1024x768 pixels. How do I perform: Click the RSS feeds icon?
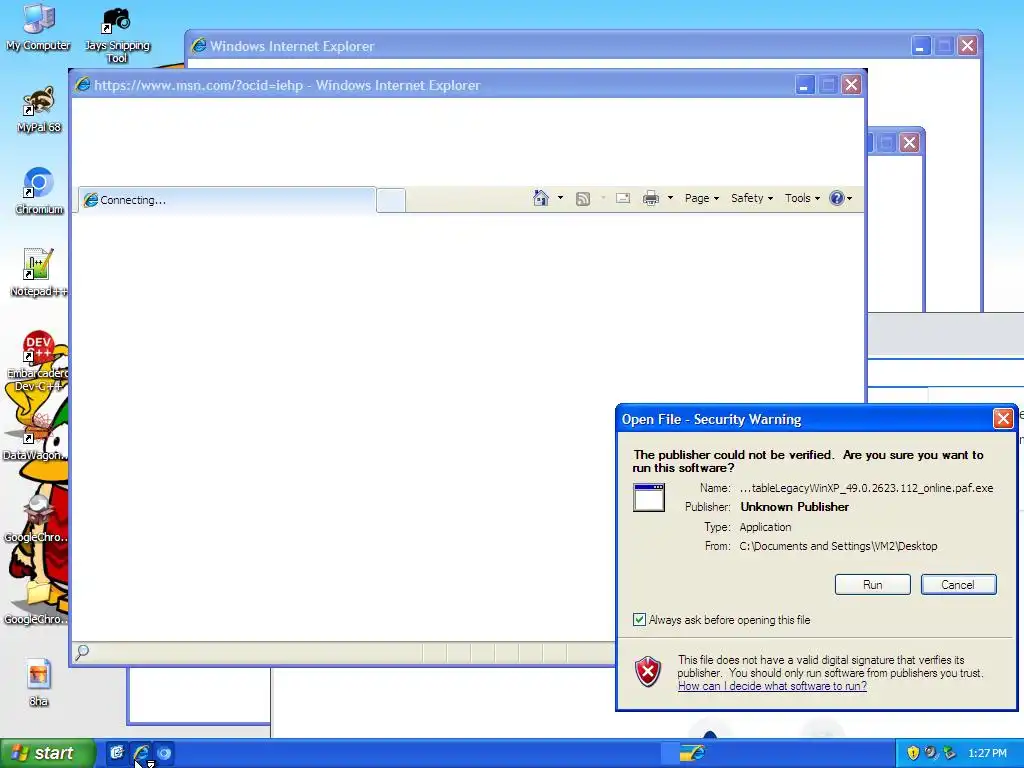point(583,199)
